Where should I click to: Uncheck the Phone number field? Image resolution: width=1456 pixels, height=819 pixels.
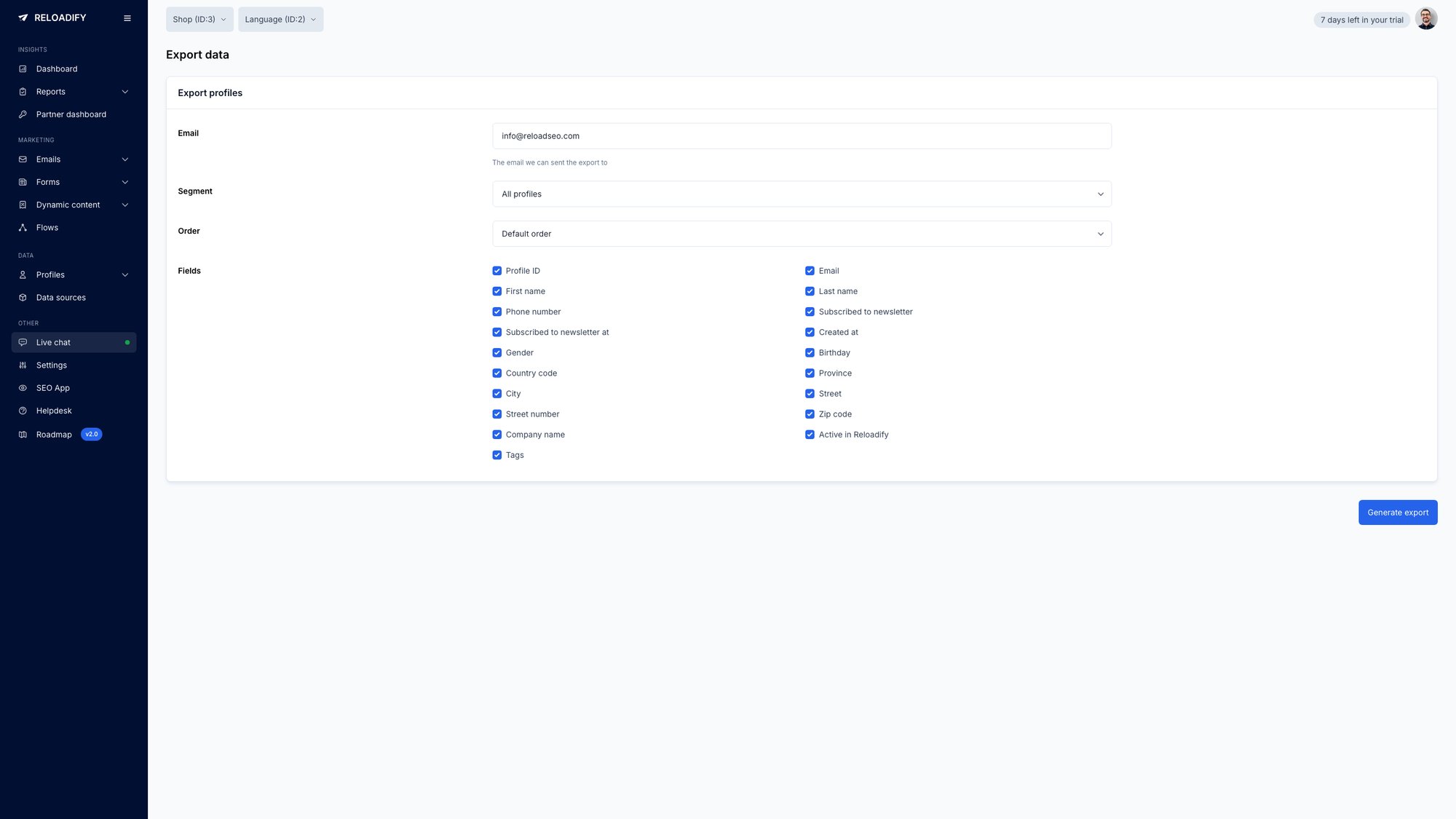[x=497, y=312]
